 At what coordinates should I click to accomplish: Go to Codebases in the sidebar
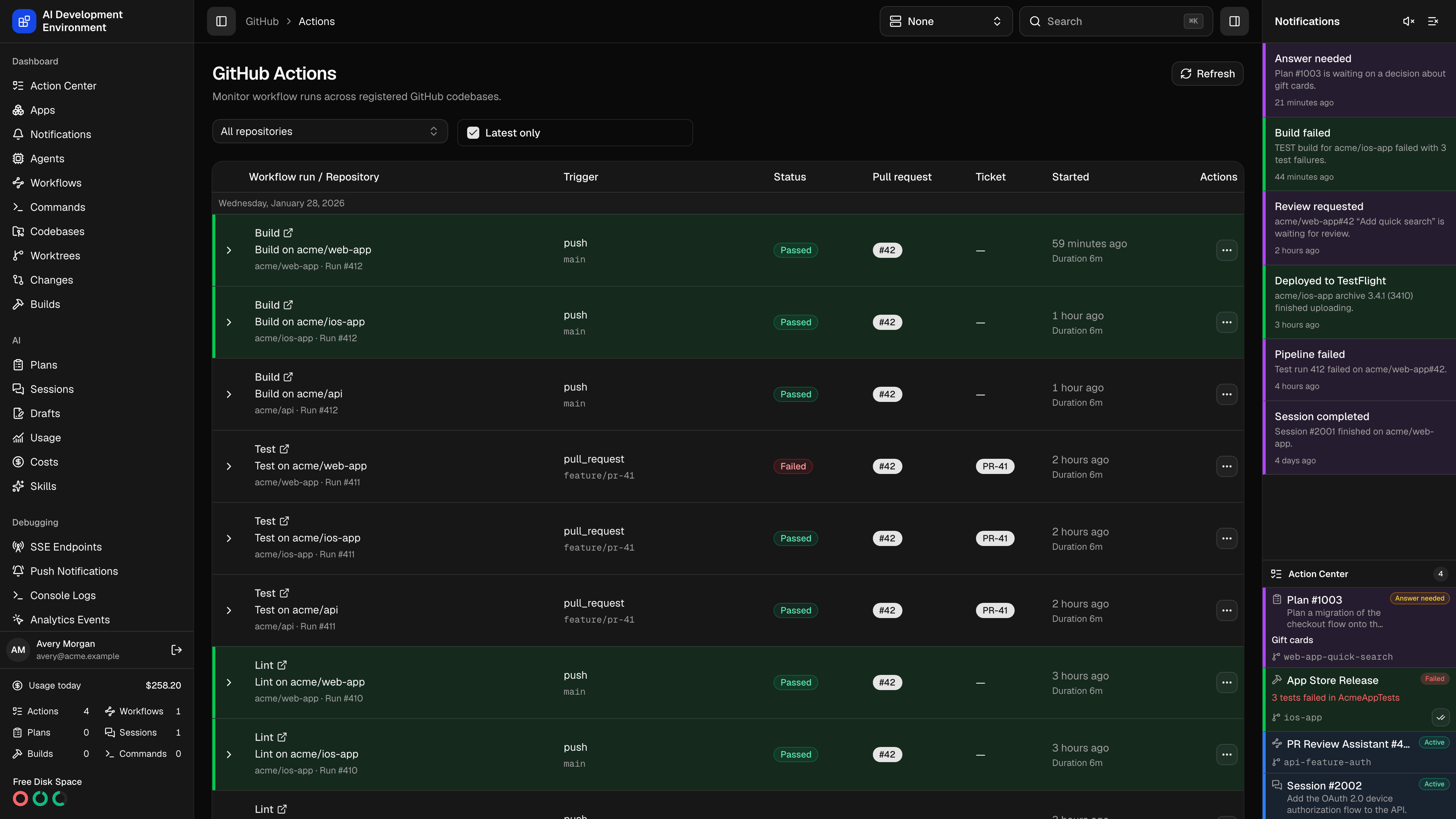tap(97, 232)
